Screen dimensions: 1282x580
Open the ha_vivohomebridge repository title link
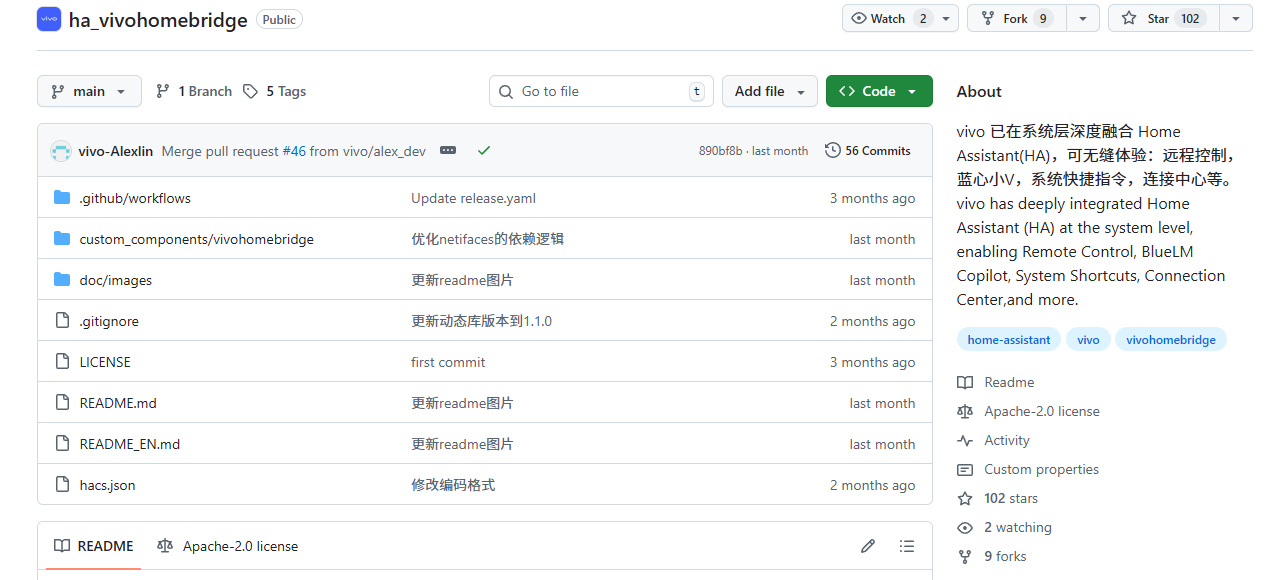tap(158, 20)
